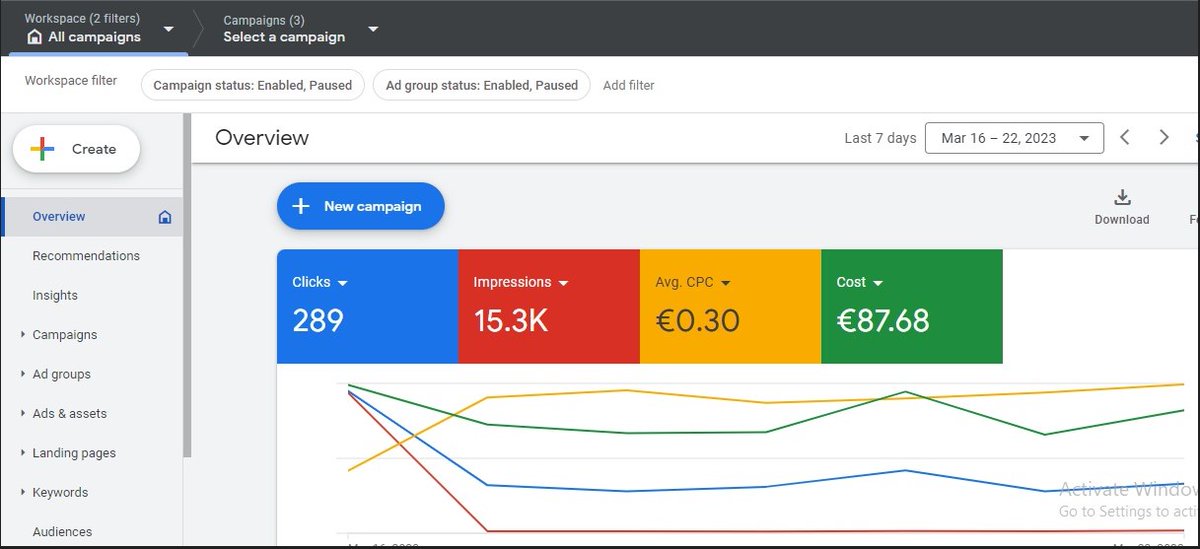This screenshot has width=1200, height=549.
Task: Open the Mar 16 – 22, 2023 date picker
Action: click(1014, 138)
